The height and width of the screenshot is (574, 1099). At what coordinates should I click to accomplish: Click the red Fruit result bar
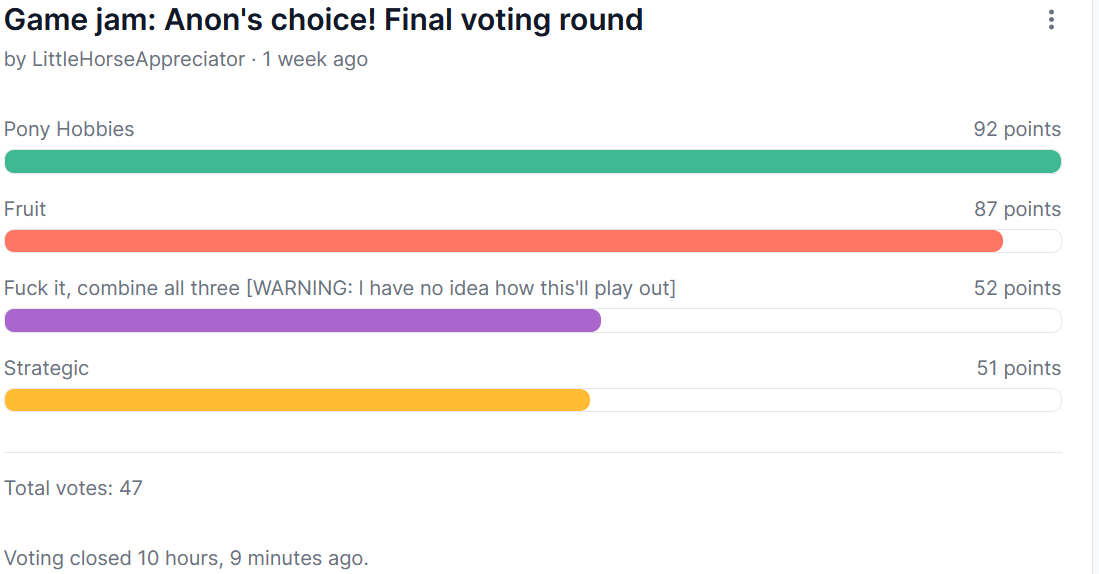pos(503,241)
